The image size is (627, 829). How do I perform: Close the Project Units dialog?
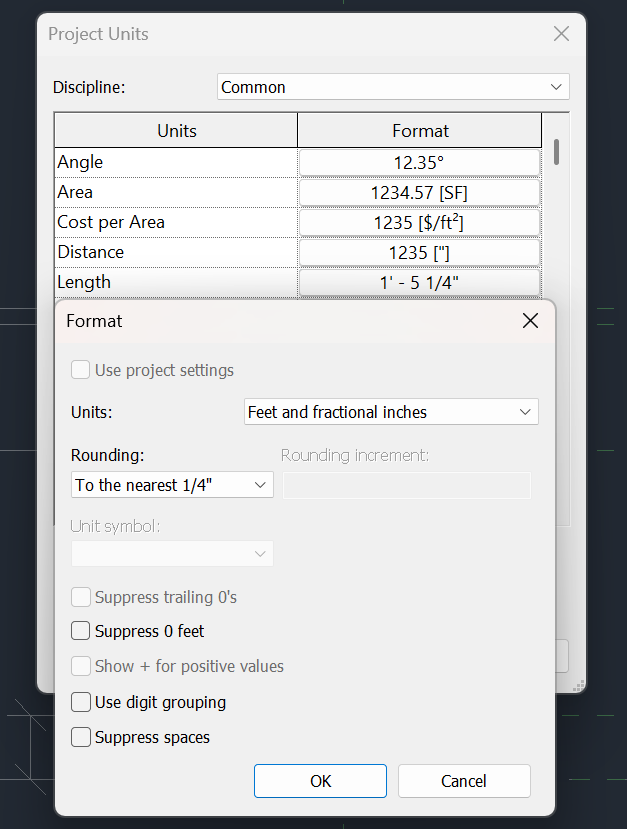coord(561,34)
